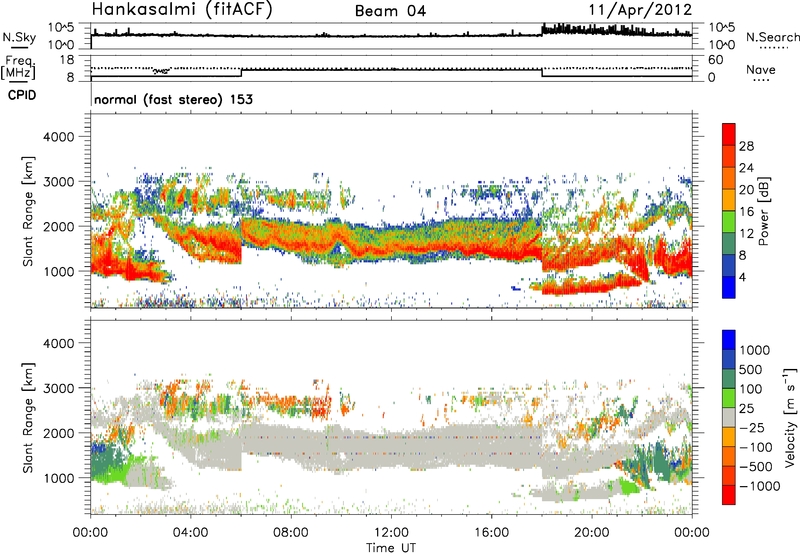Click the 'Hankasalmi (fitACF)' title text

pos(182,10)
